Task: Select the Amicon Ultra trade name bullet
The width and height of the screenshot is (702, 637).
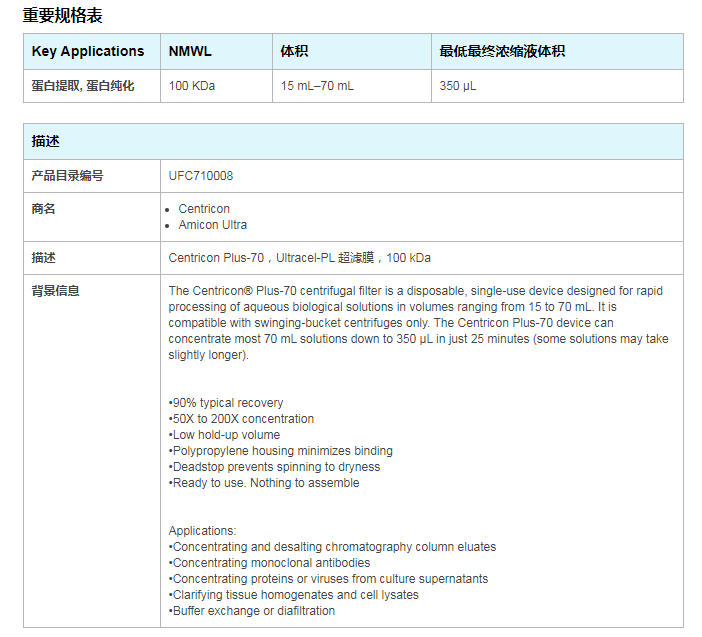Action: coord(213,225)
